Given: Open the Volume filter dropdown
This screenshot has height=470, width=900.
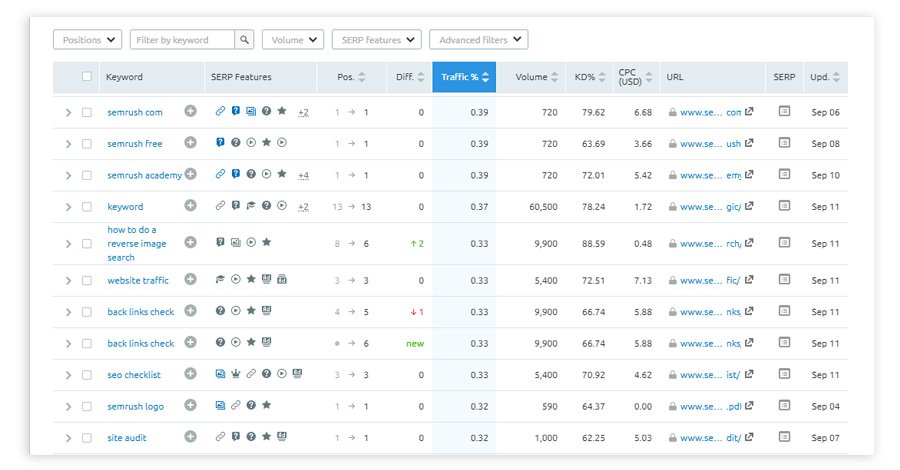Looking at the screenshot, I should point(293,40).
